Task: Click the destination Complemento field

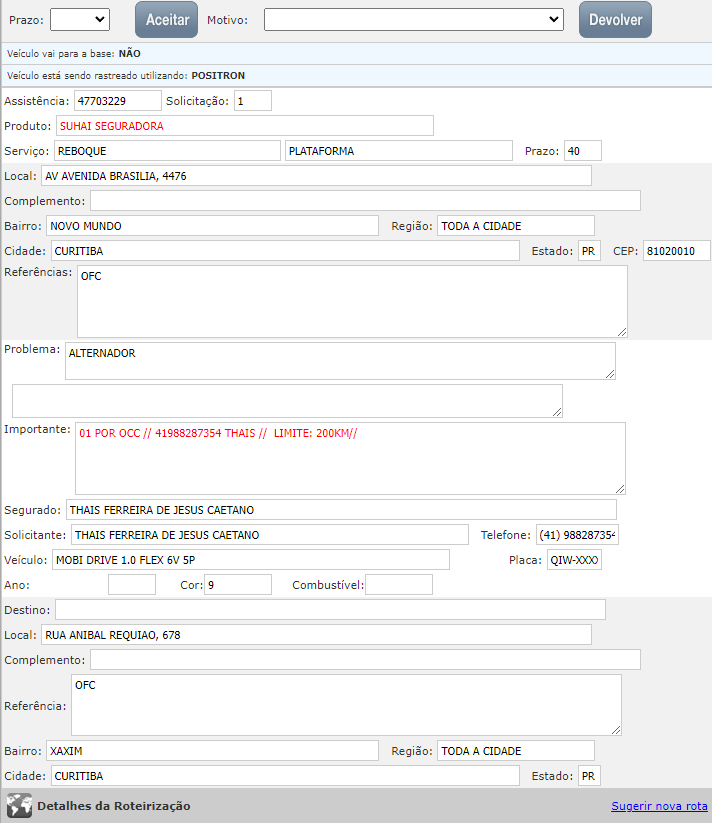Action: pyautogui.click(x=365, y=660)
